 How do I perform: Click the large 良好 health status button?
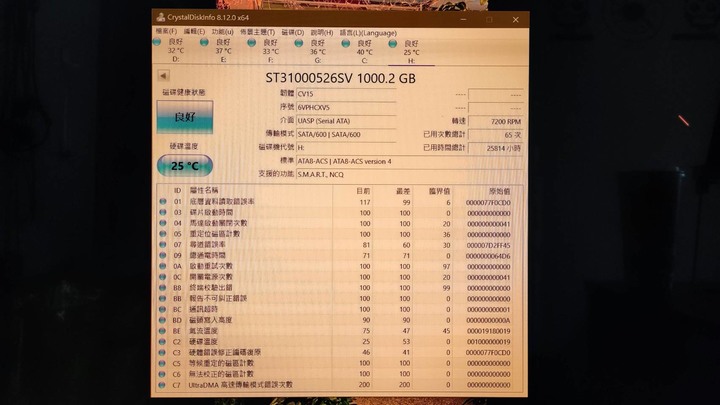[185, 117]
